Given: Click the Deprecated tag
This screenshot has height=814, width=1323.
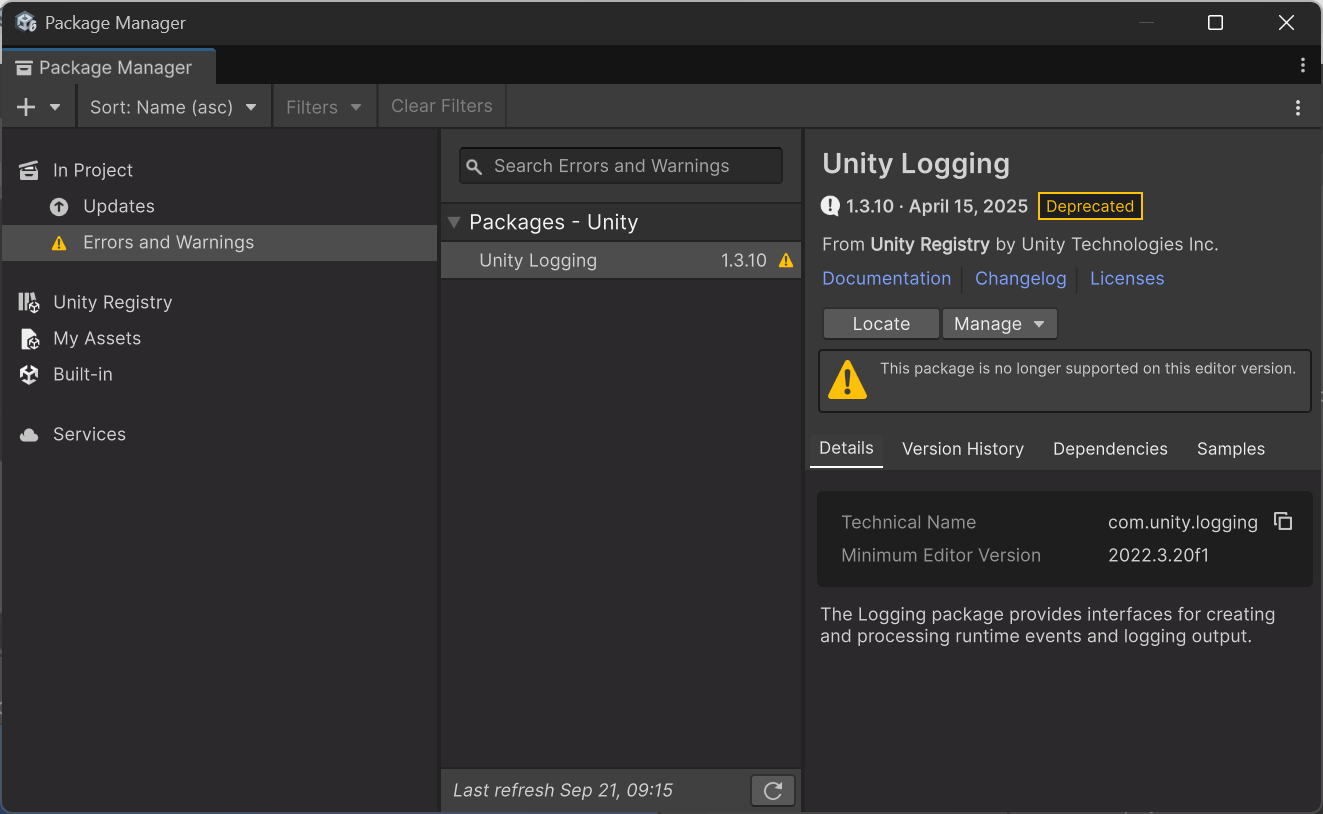Looking at the screenshot, I should (1090, 206).
